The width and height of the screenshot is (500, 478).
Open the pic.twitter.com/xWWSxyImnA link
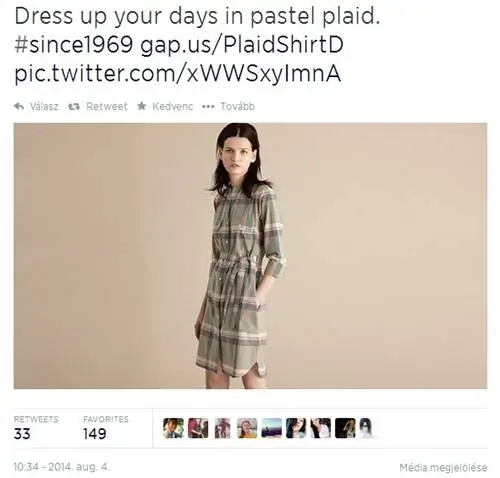click(x=178, y=74)
